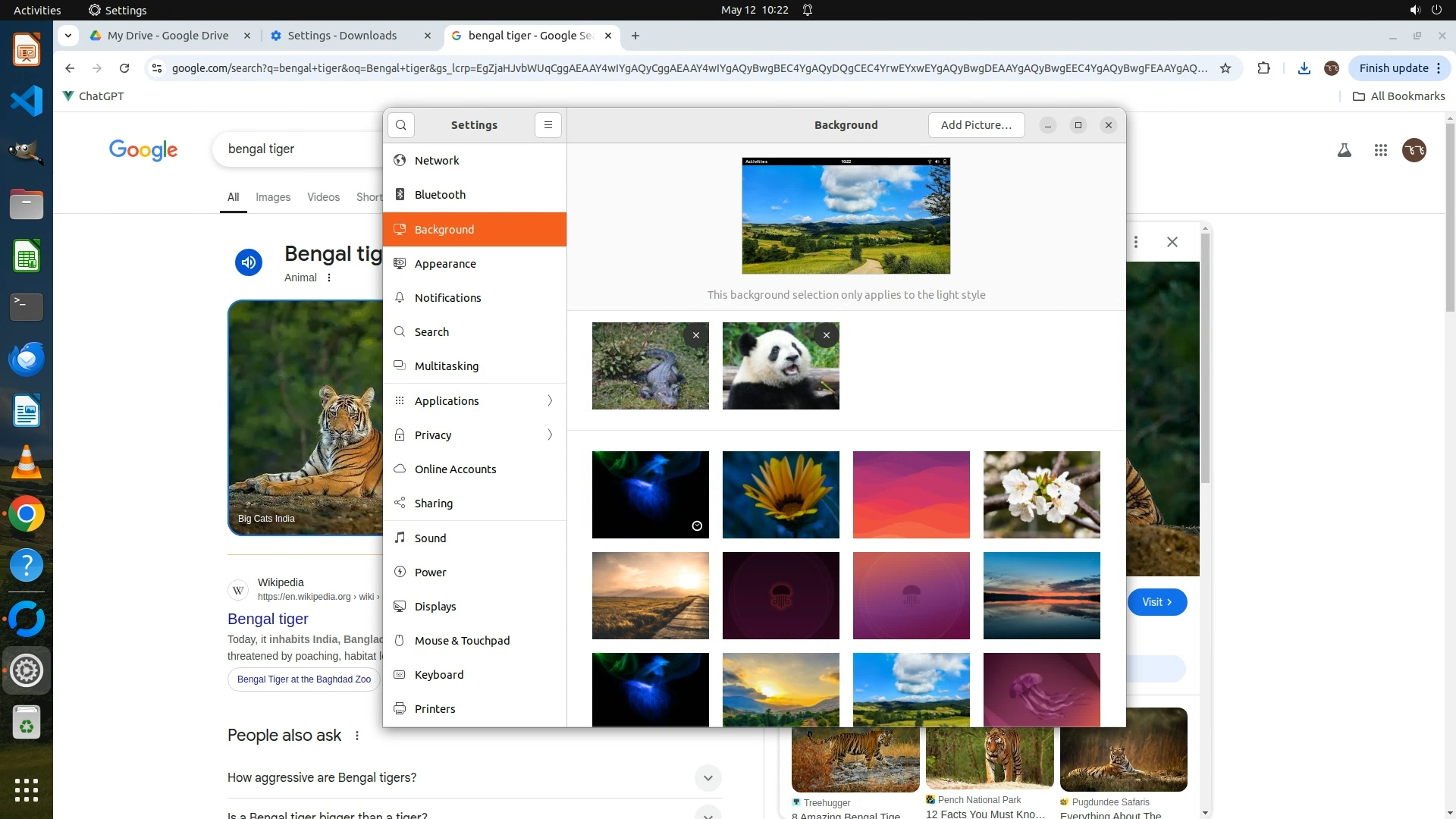The width and height of the screenshot is (1456, 819).
Task: Open Chrome extensions puzzle icon
Action: coord(1263,68)
